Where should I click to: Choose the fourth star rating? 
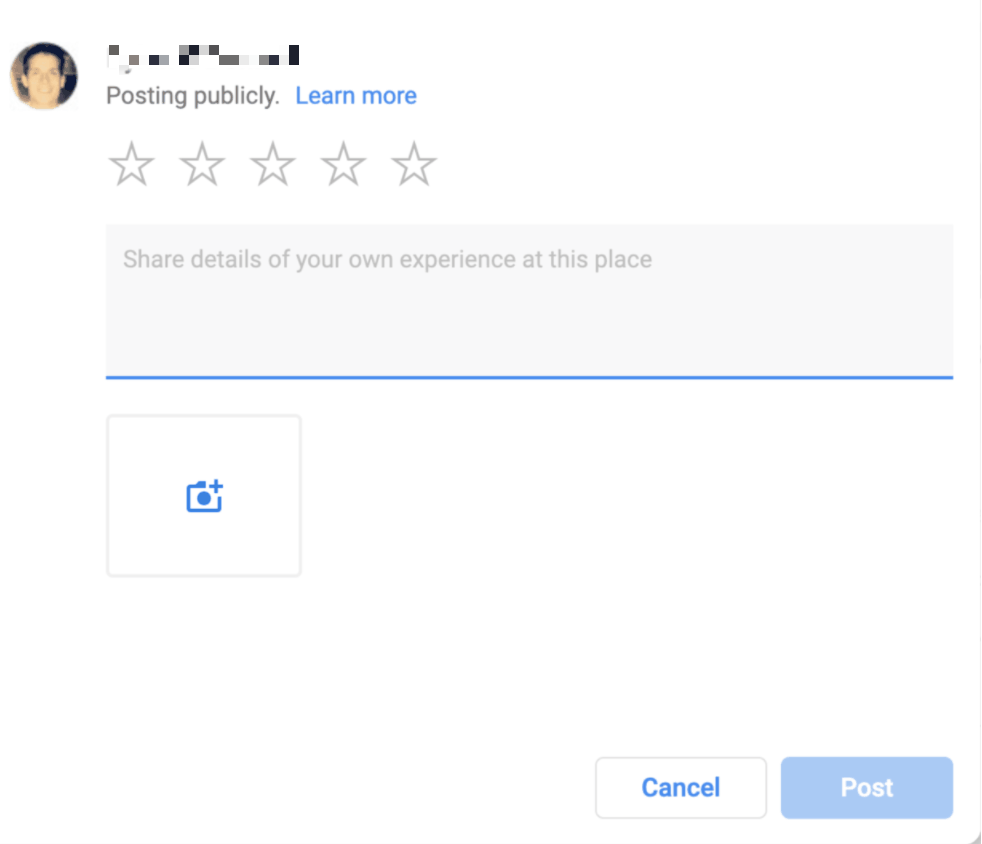343,164
